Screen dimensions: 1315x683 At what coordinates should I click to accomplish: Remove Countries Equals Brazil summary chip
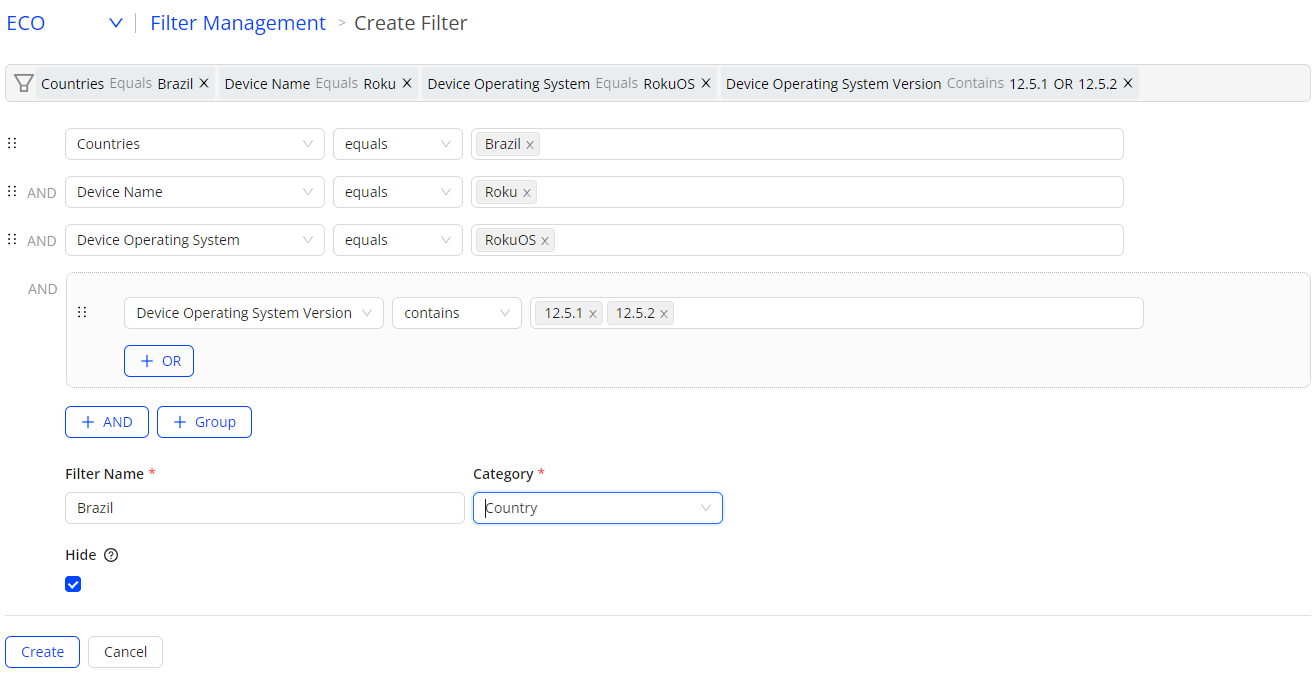[x=204, y=83]
